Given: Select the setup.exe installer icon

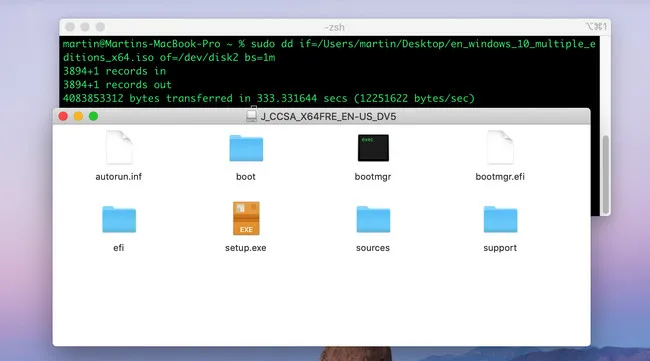Looking at the screenshot, I should click(x=246, y=218).
